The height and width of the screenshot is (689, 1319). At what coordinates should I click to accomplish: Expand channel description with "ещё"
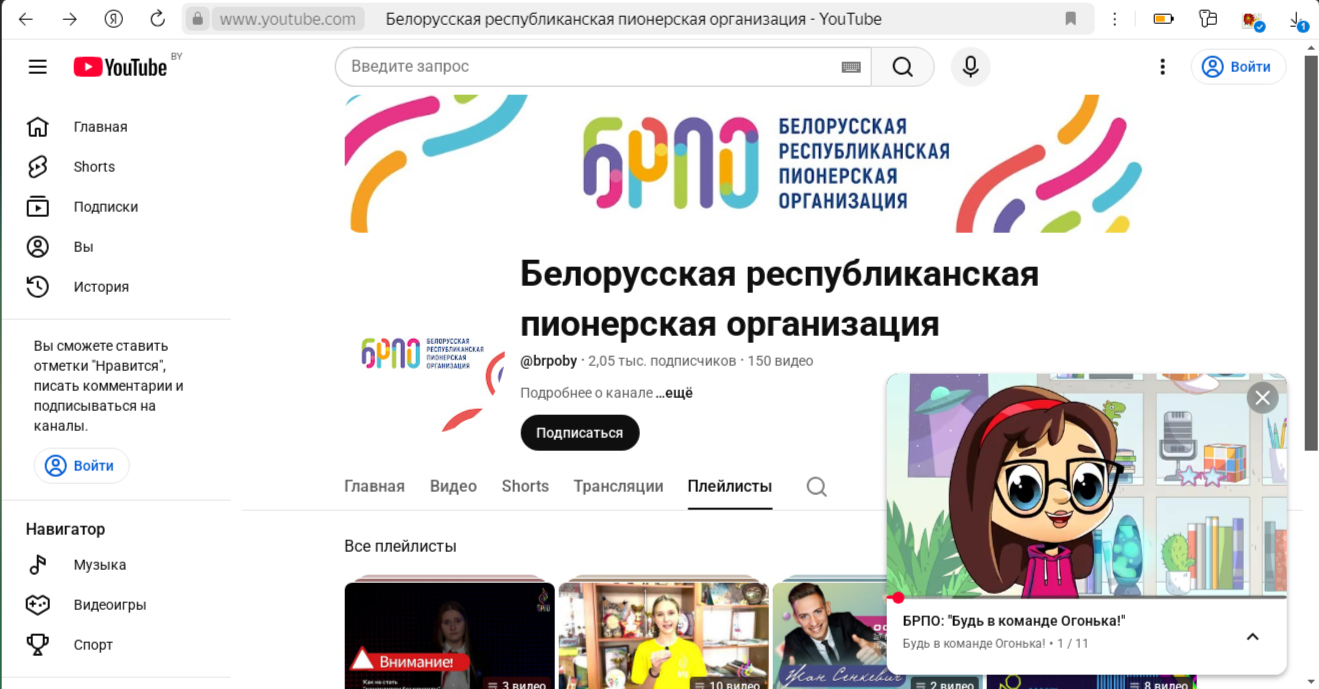coord(674,393)
